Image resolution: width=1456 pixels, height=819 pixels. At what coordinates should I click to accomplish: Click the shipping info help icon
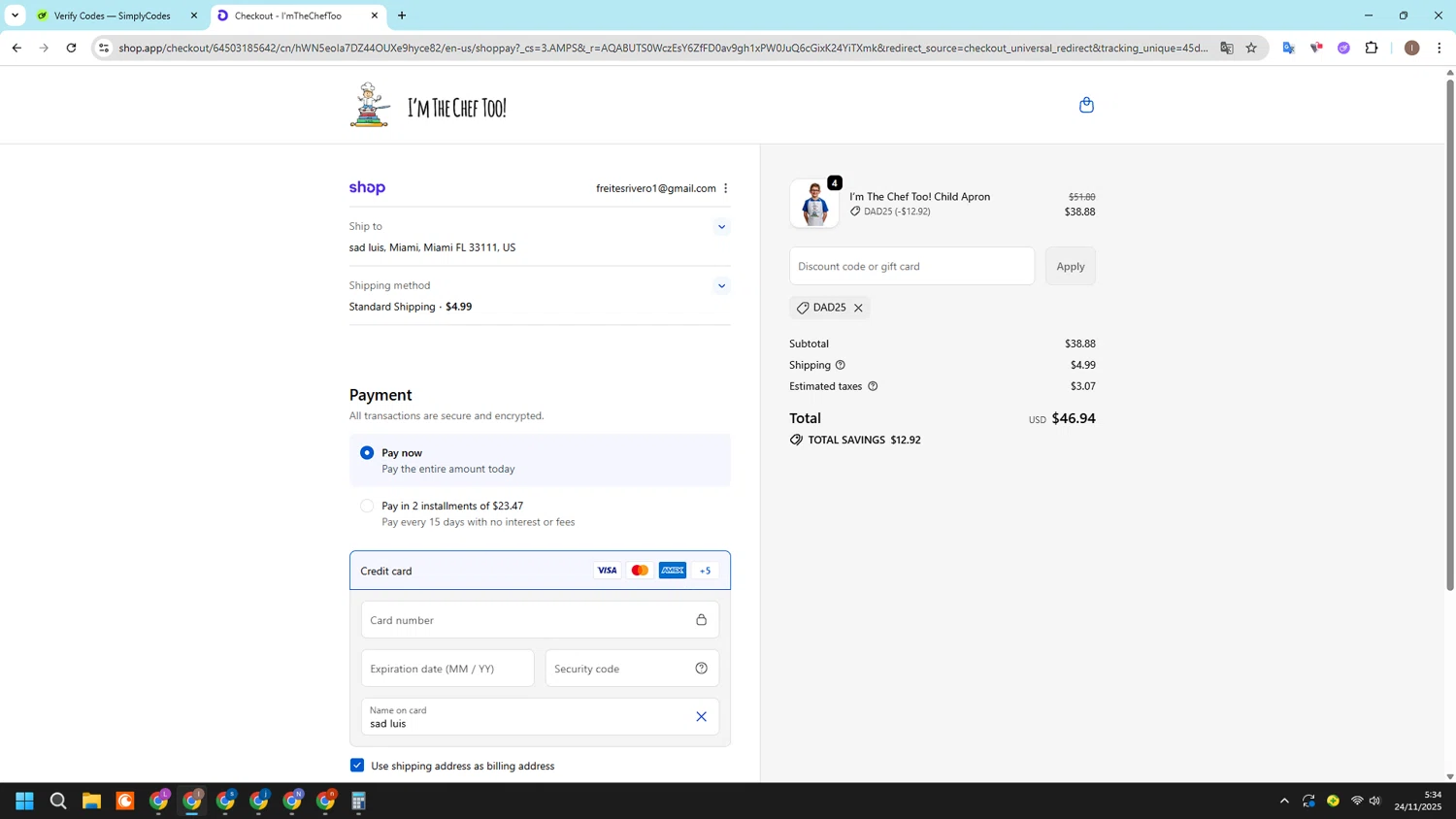point(841,365)
